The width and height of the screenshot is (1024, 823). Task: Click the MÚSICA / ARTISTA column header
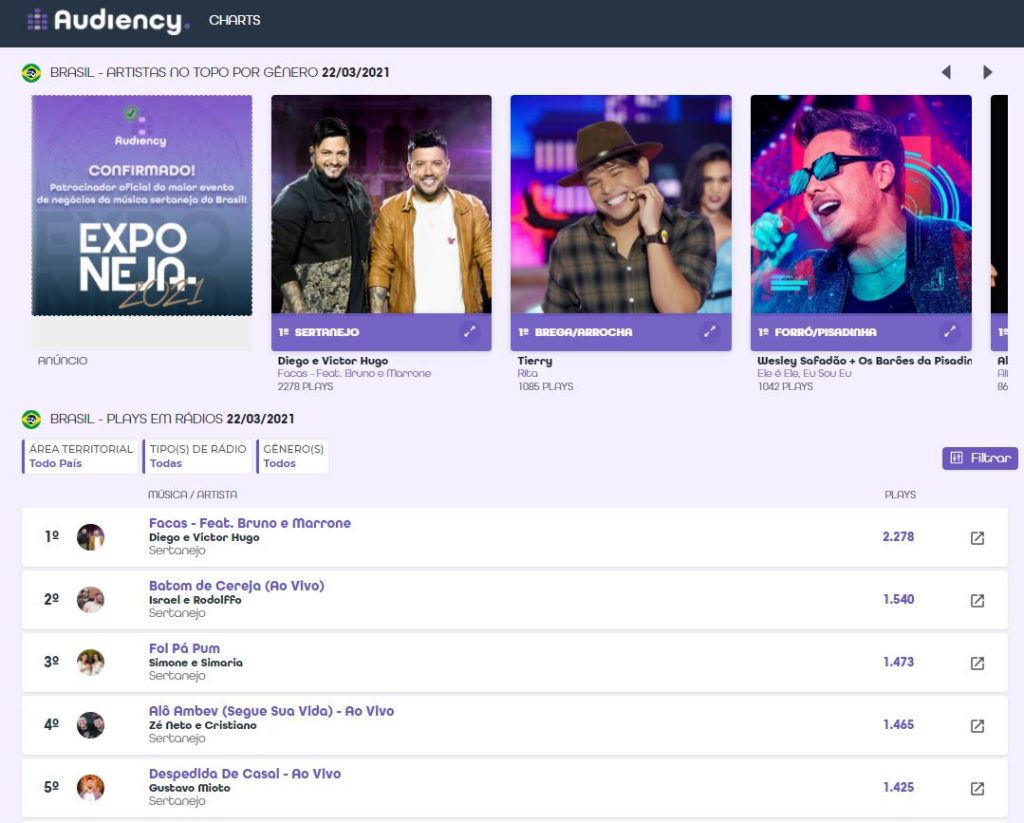[193, 494]
